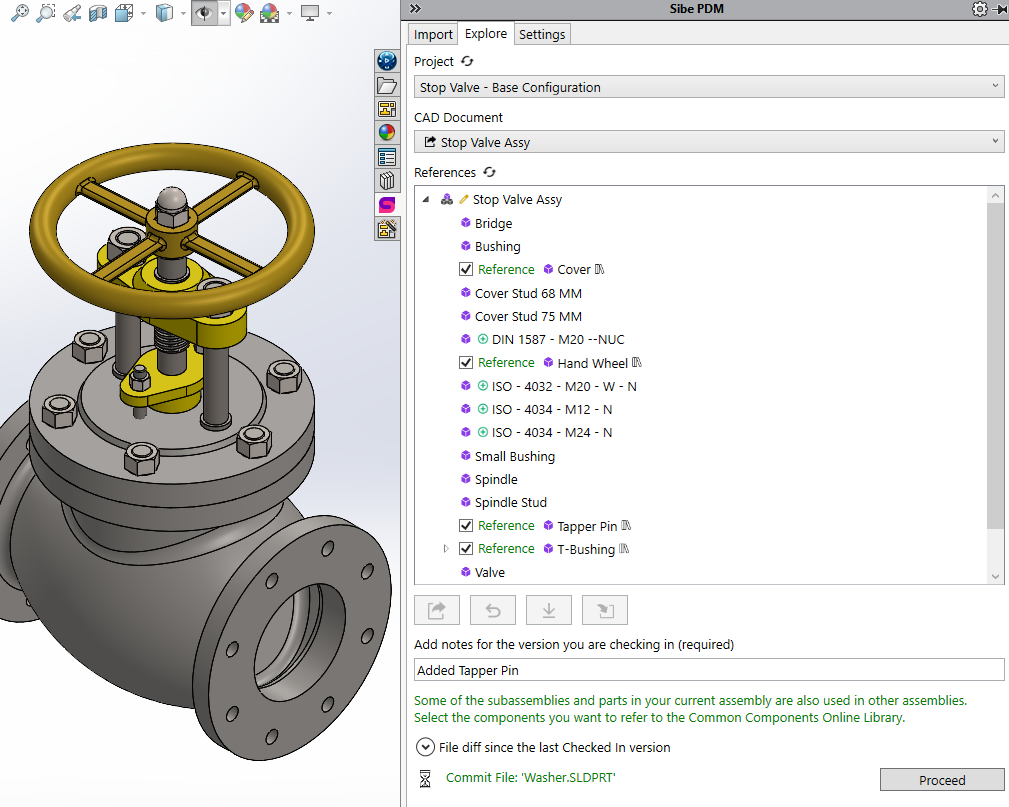This screenshot has height=807, width=1009.
Task: Click the Edit Appearance color ball icon
Action: (x=244, y=13)
